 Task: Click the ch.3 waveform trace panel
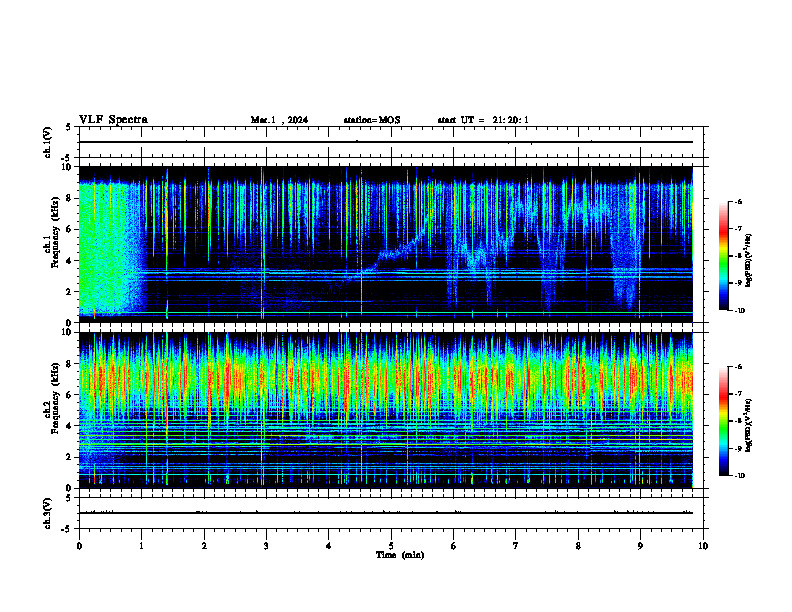391,513
